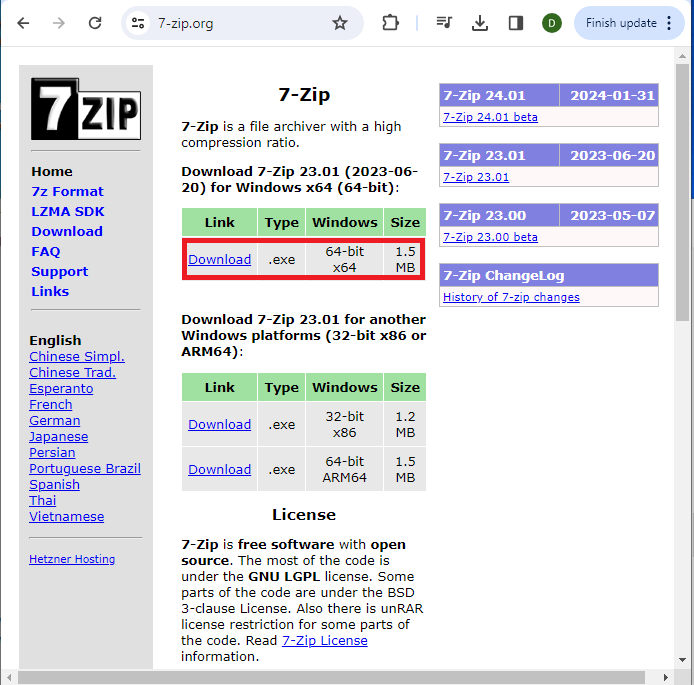The height and width of the screenshot is (685, 694).
Task: Click the 64-bit ARM64 table cell
Action: [x=344, y=469]
